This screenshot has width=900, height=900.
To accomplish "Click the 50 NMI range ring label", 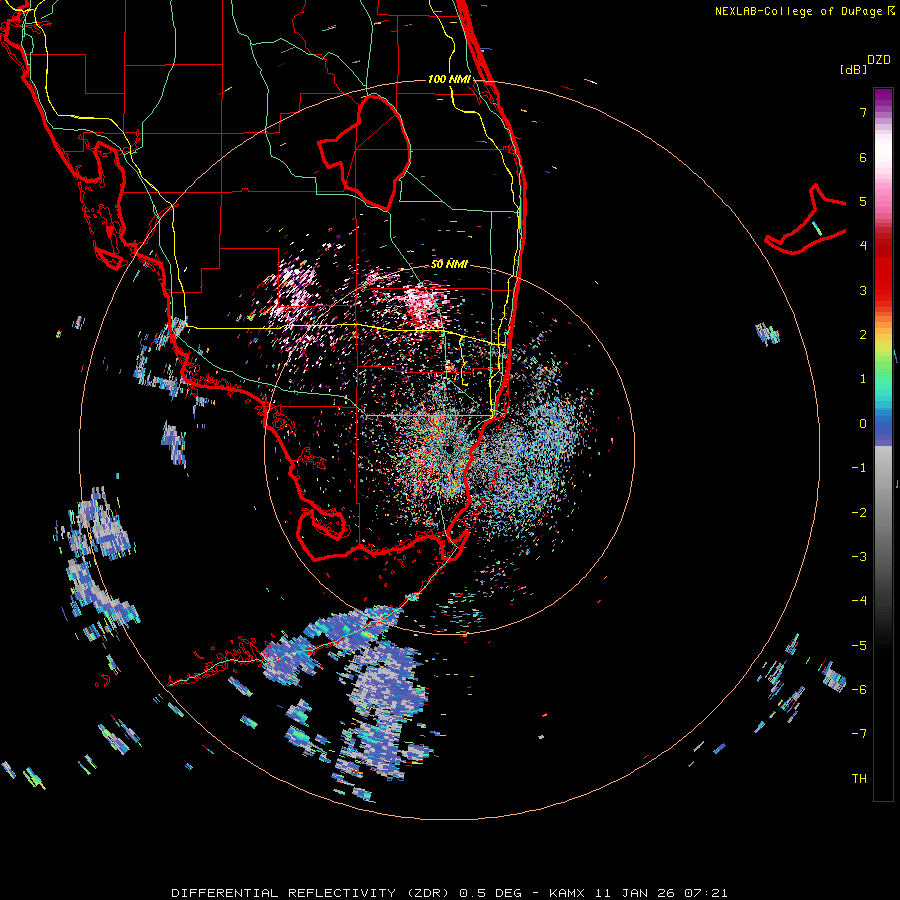I will pos(449,264).
